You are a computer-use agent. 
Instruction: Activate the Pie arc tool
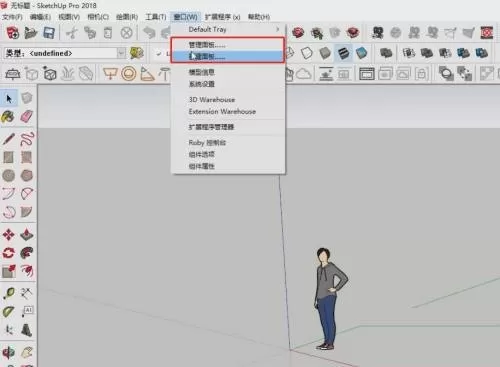pos(27,211)
